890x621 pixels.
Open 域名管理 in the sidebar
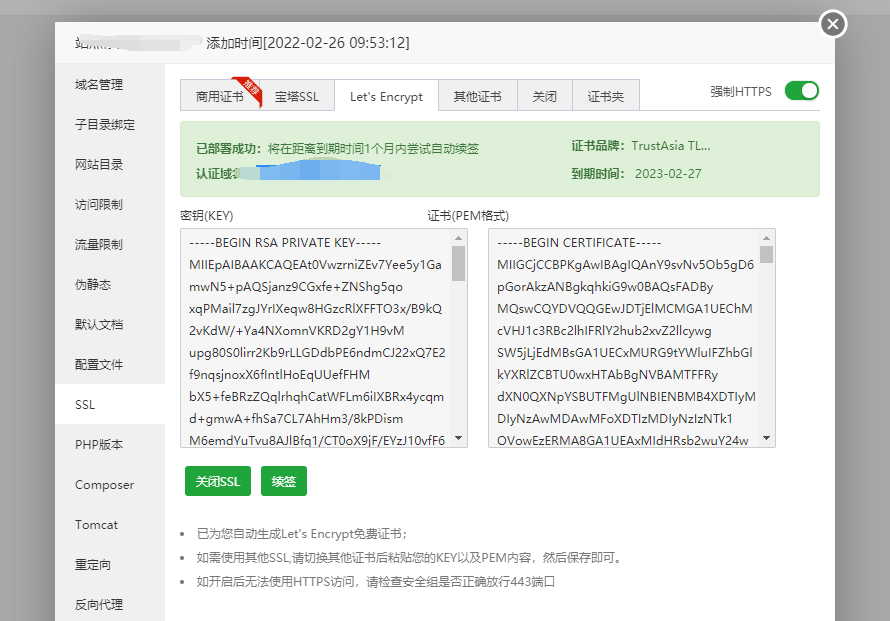click(x=110, y=85)
